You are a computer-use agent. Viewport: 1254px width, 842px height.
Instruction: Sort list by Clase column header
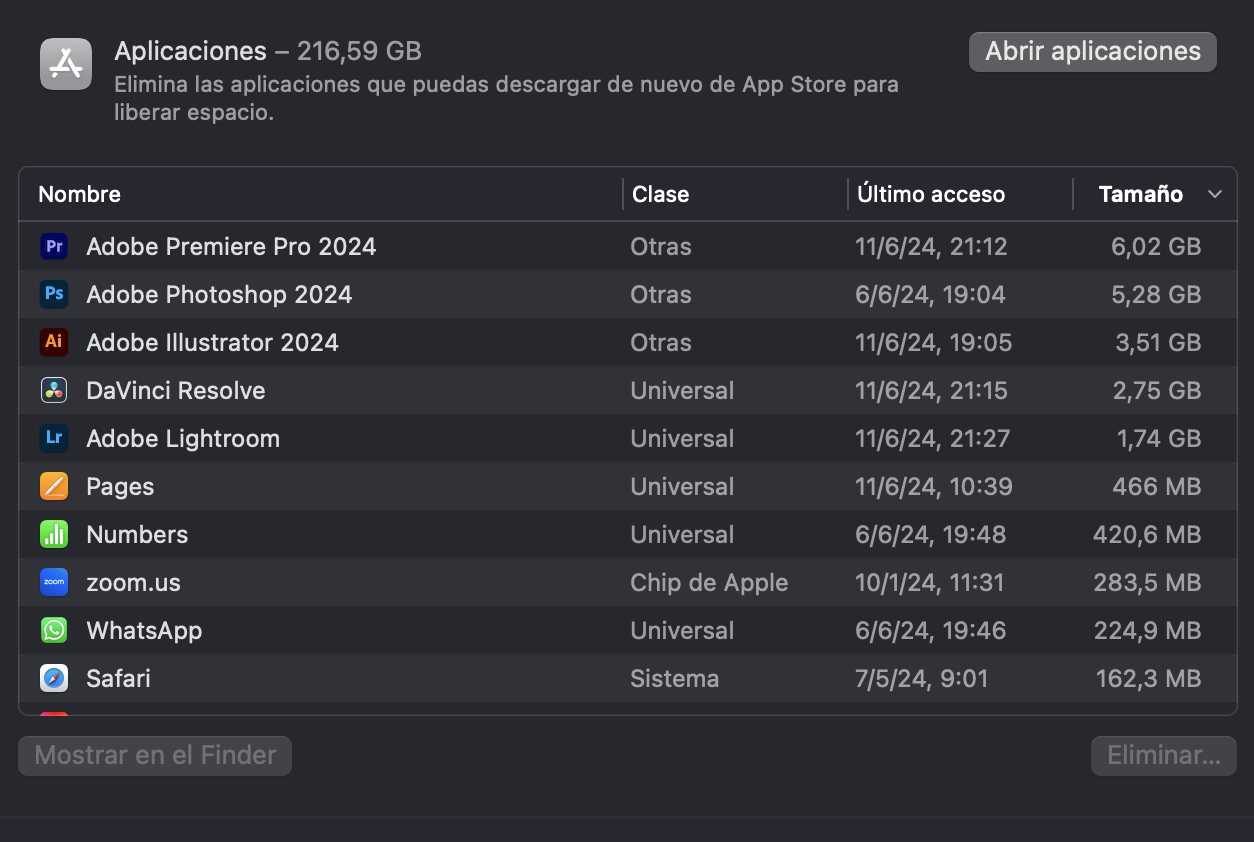coord(661,194)
